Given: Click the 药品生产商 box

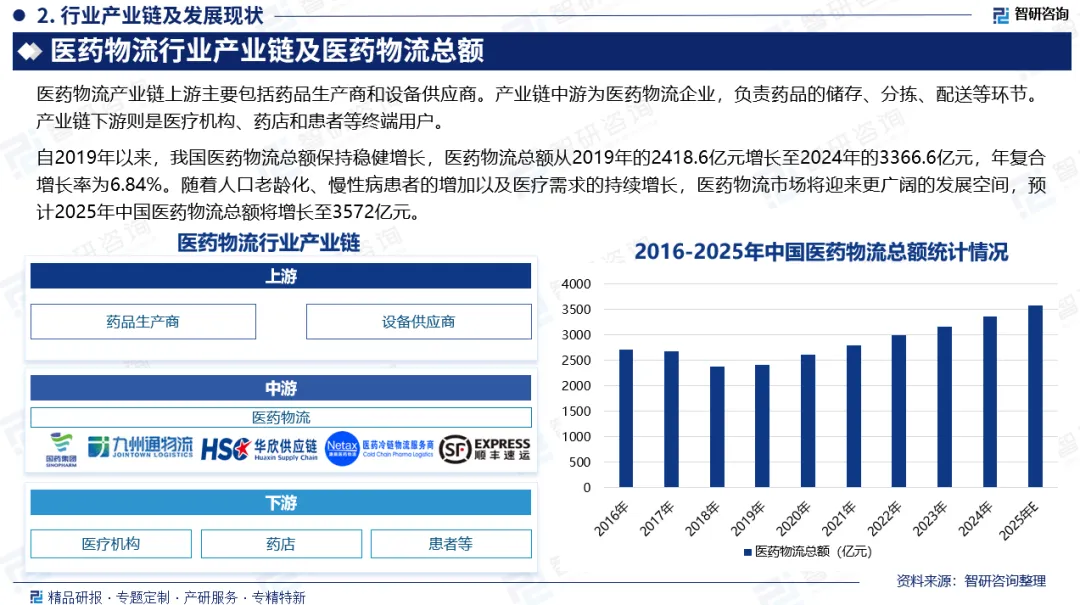Looking at the screenshot, I should tap(143, 322).
